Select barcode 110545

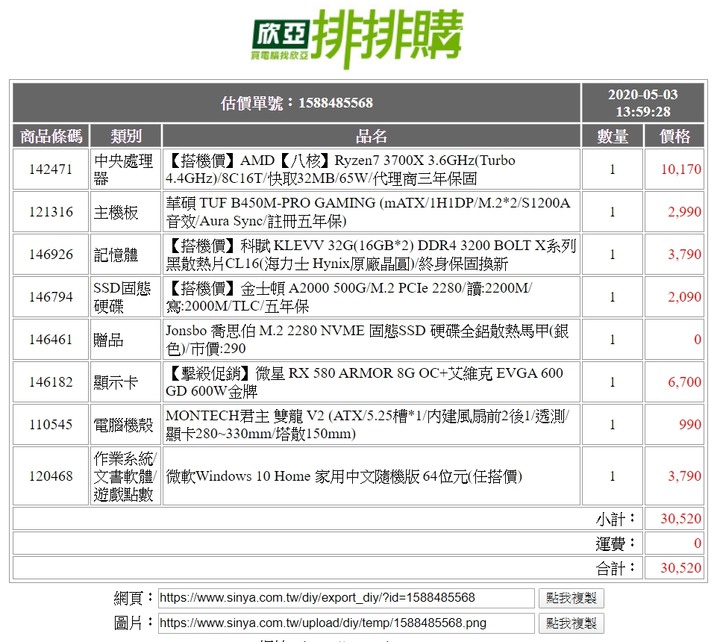pos(51,424)
